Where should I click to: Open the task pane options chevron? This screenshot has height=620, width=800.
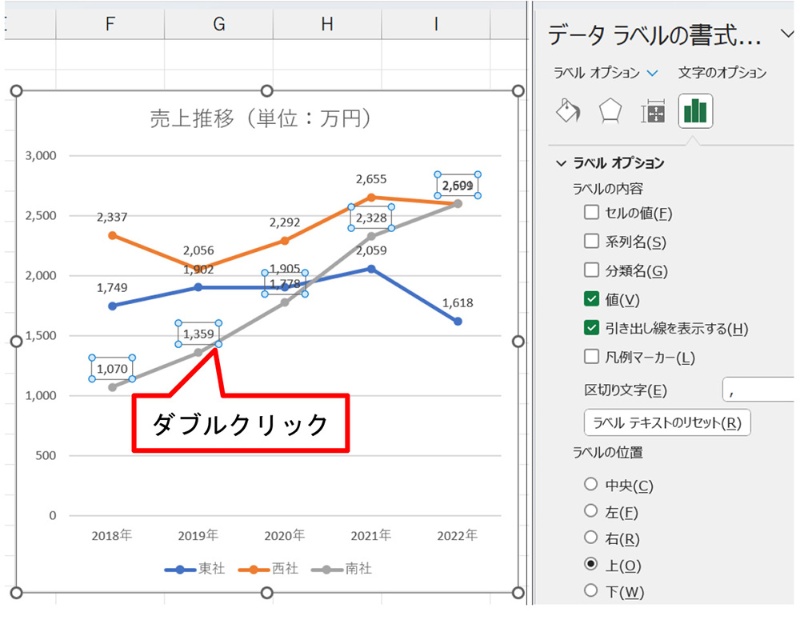(x=784, y=35)
